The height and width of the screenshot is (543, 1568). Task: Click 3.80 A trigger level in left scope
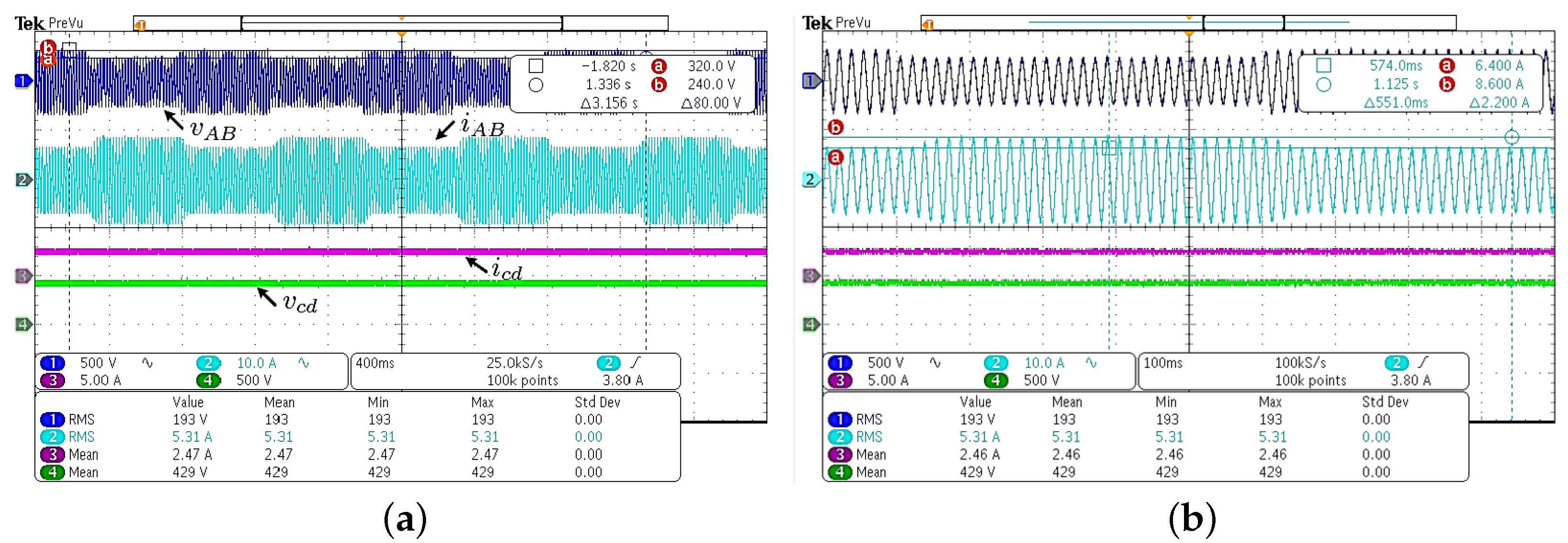[x=623, y=380]
